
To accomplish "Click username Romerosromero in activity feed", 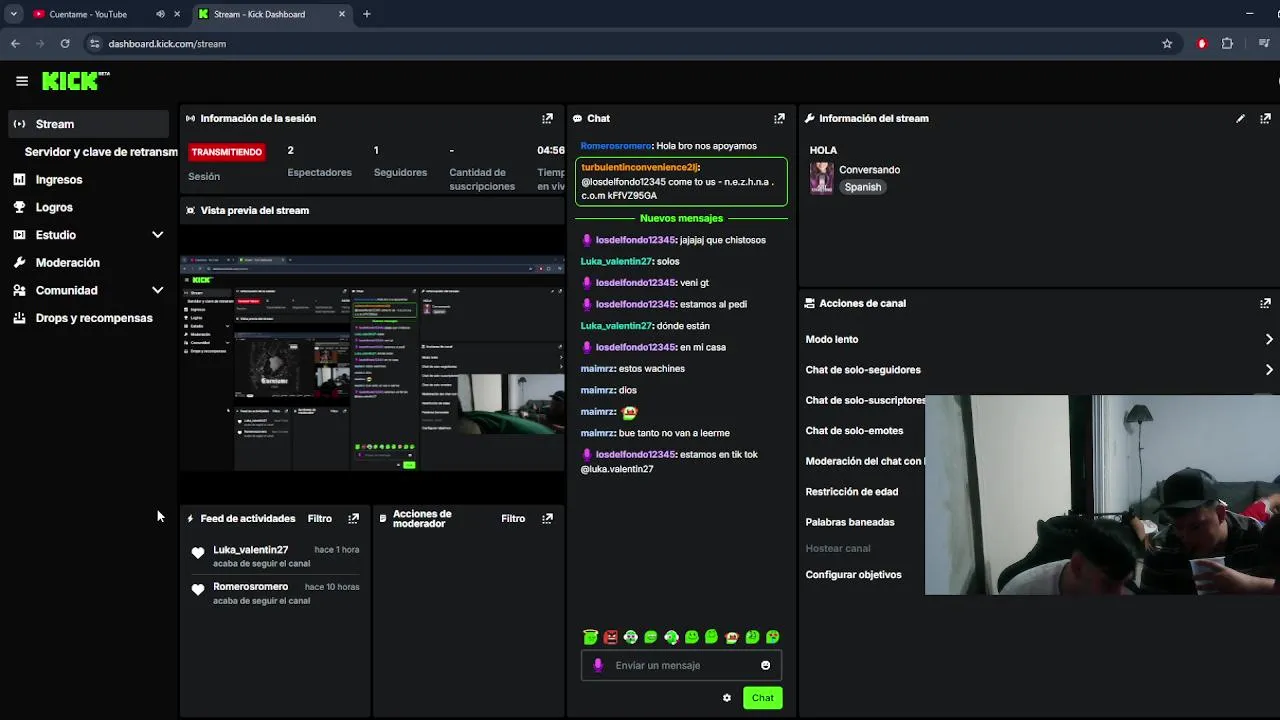I will pyautogui.click(x=250, y=587).
